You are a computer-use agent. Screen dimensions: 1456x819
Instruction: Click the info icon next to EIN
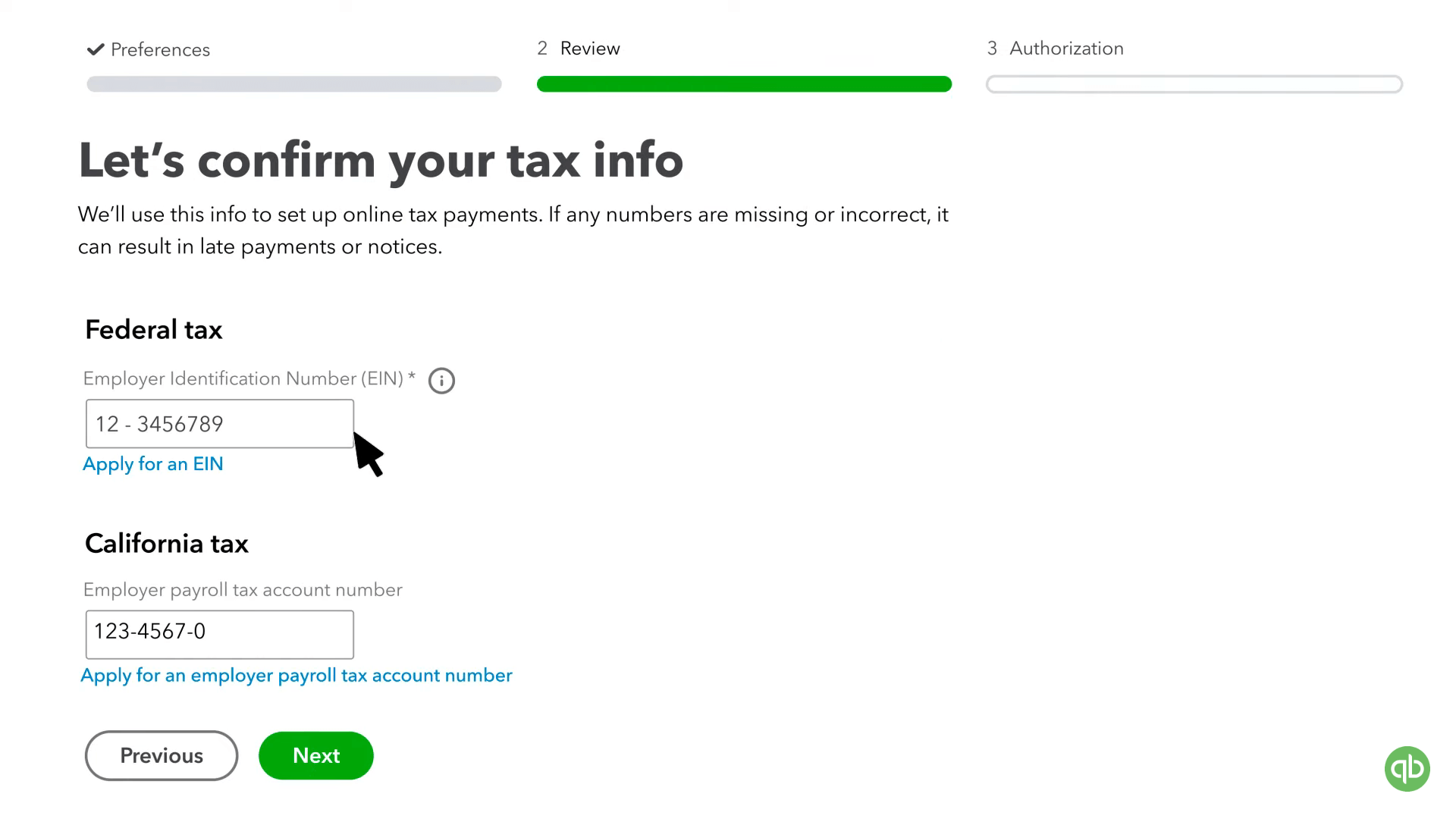coord(441,380)
